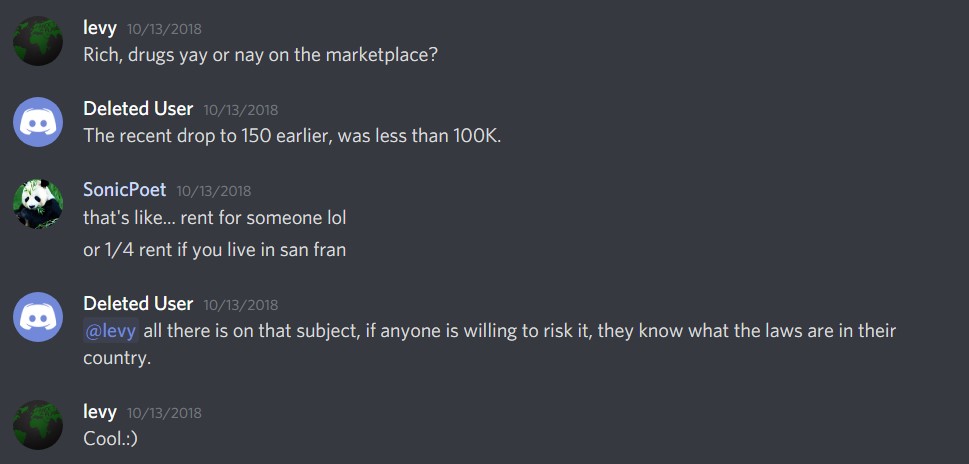Click Deleted User's Discord logo avatar above SonicPoet
Image resolution: width=969 pixels, height=464 pixels.
[x=38, y=122]
